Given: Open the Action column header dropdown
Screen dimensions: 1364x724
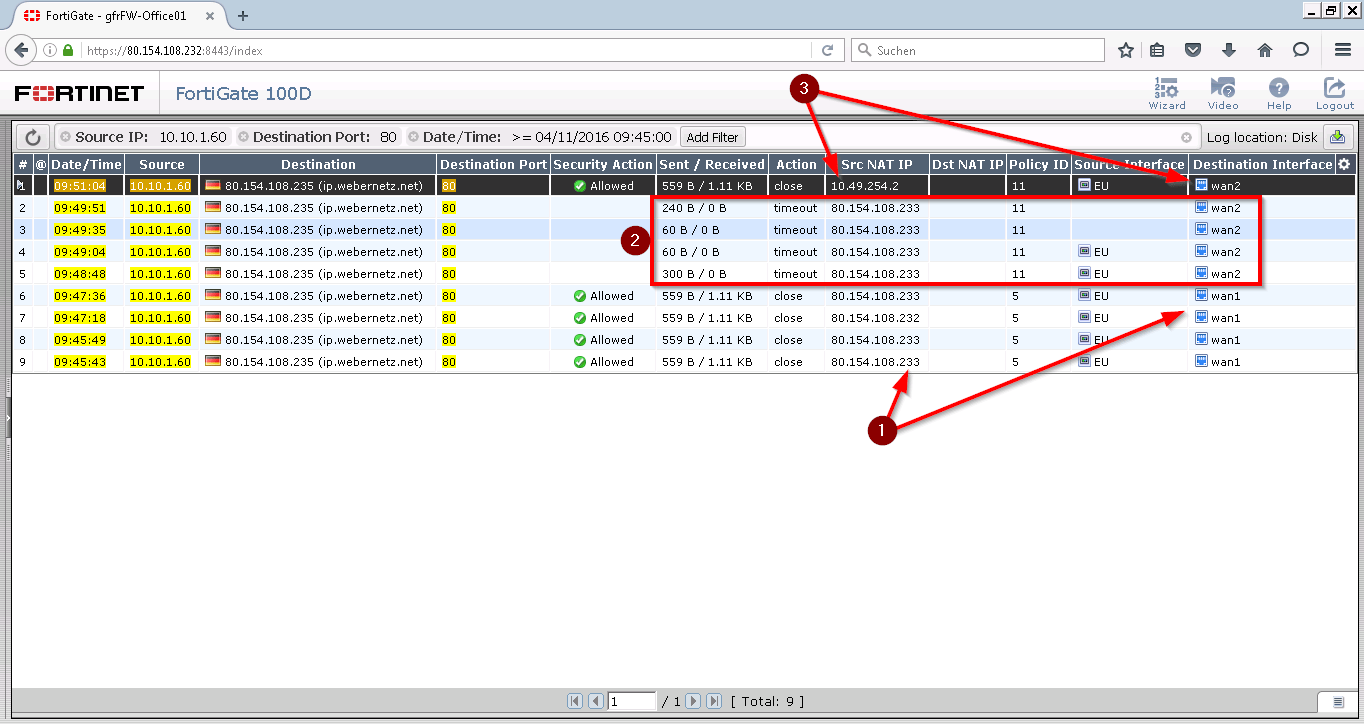Looking at the screenshot, I should [795, 164].
